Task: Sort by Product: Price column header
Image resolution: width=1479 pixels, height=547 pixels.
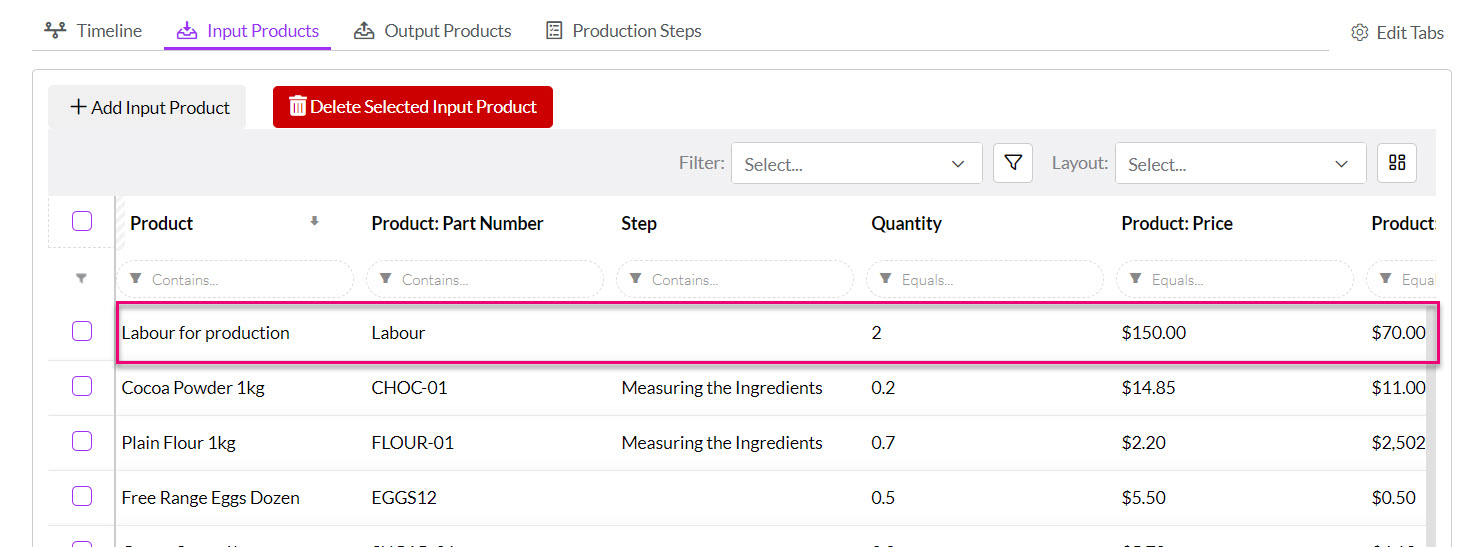Action: [1177, 223]
